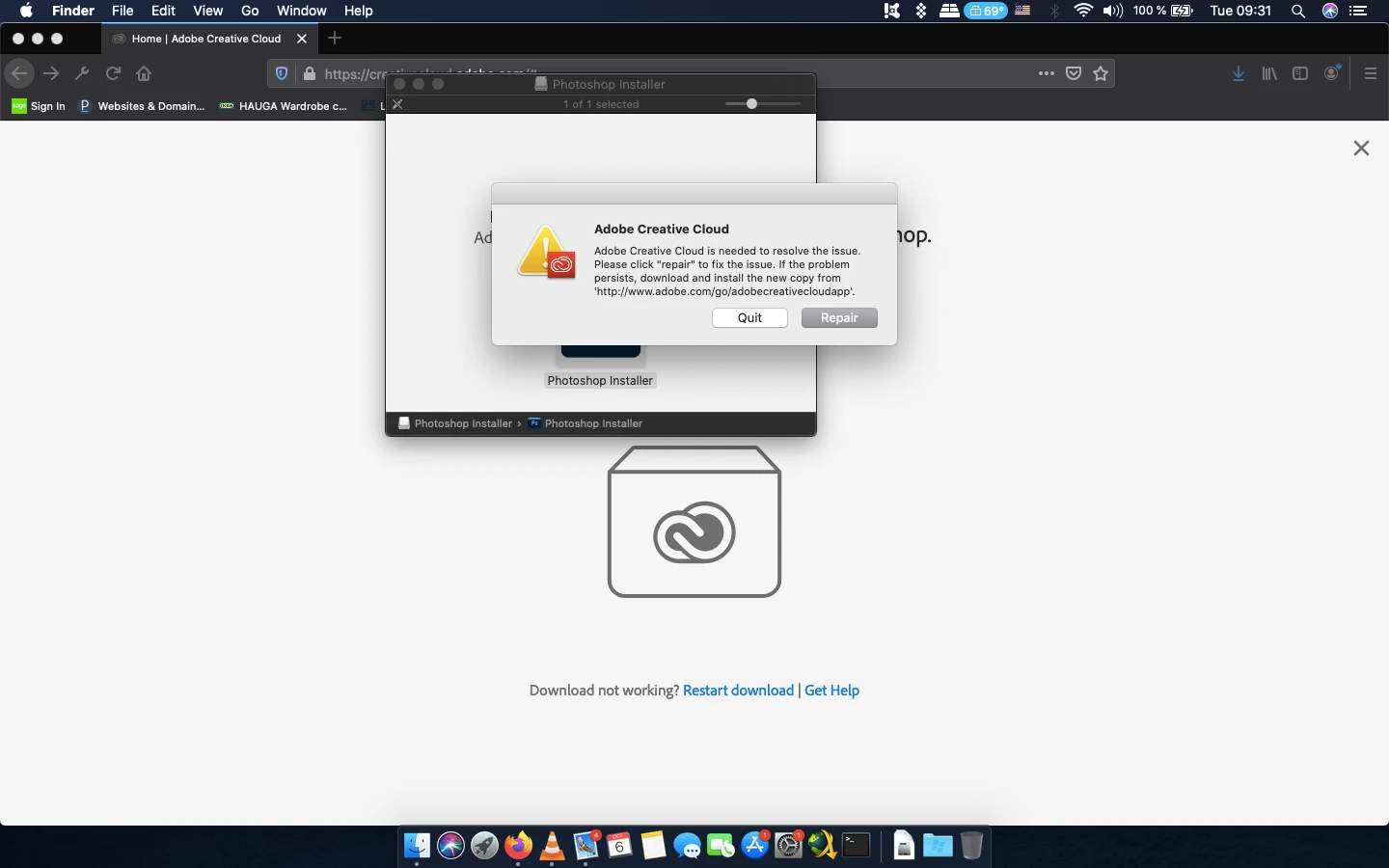The image size is (1389, 868).
Task: Go to the Firefox home page
Action: click(144, 73)
